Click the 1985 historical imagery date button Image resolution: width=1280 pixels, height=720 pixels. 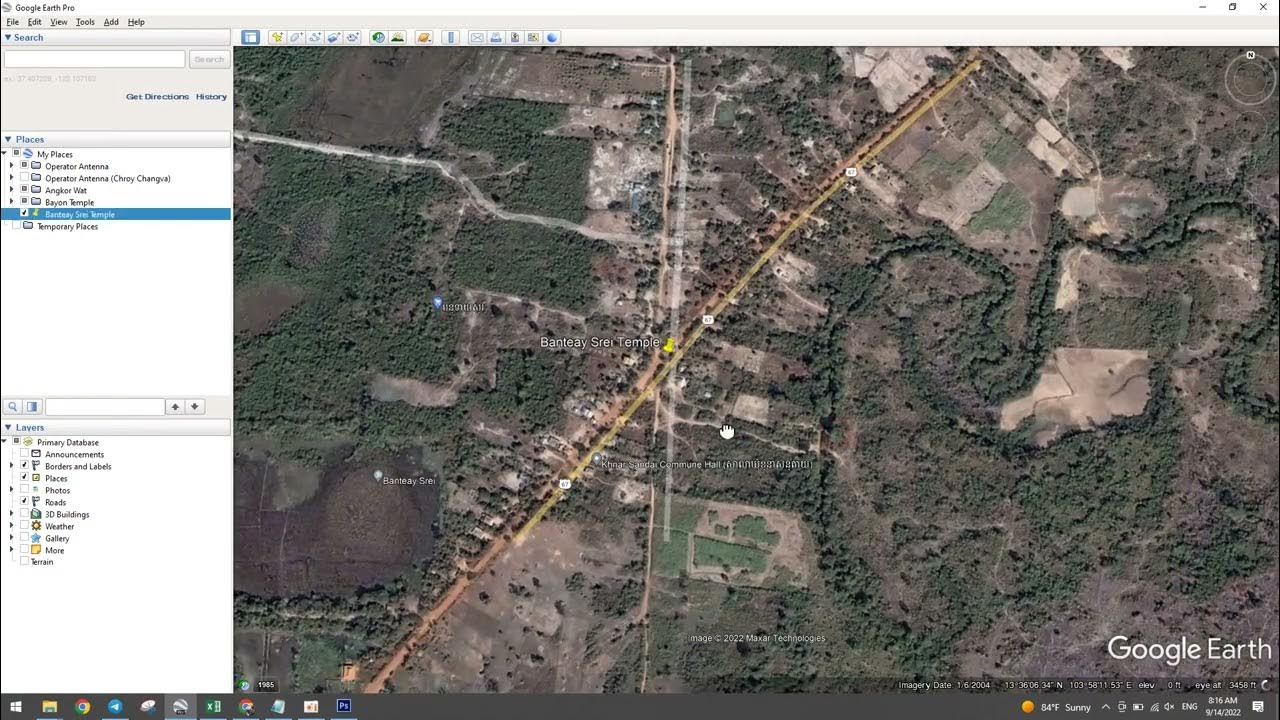click(266, 685)
